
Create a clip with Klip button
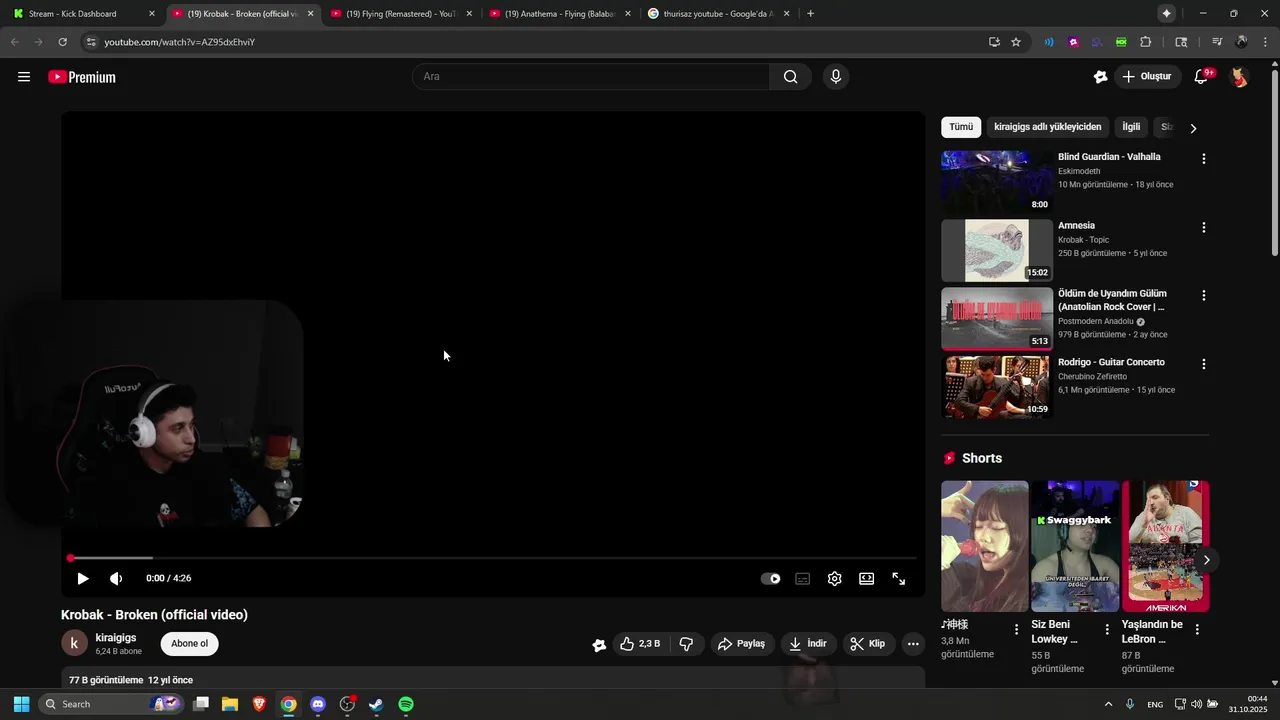(x=868, y=644)
